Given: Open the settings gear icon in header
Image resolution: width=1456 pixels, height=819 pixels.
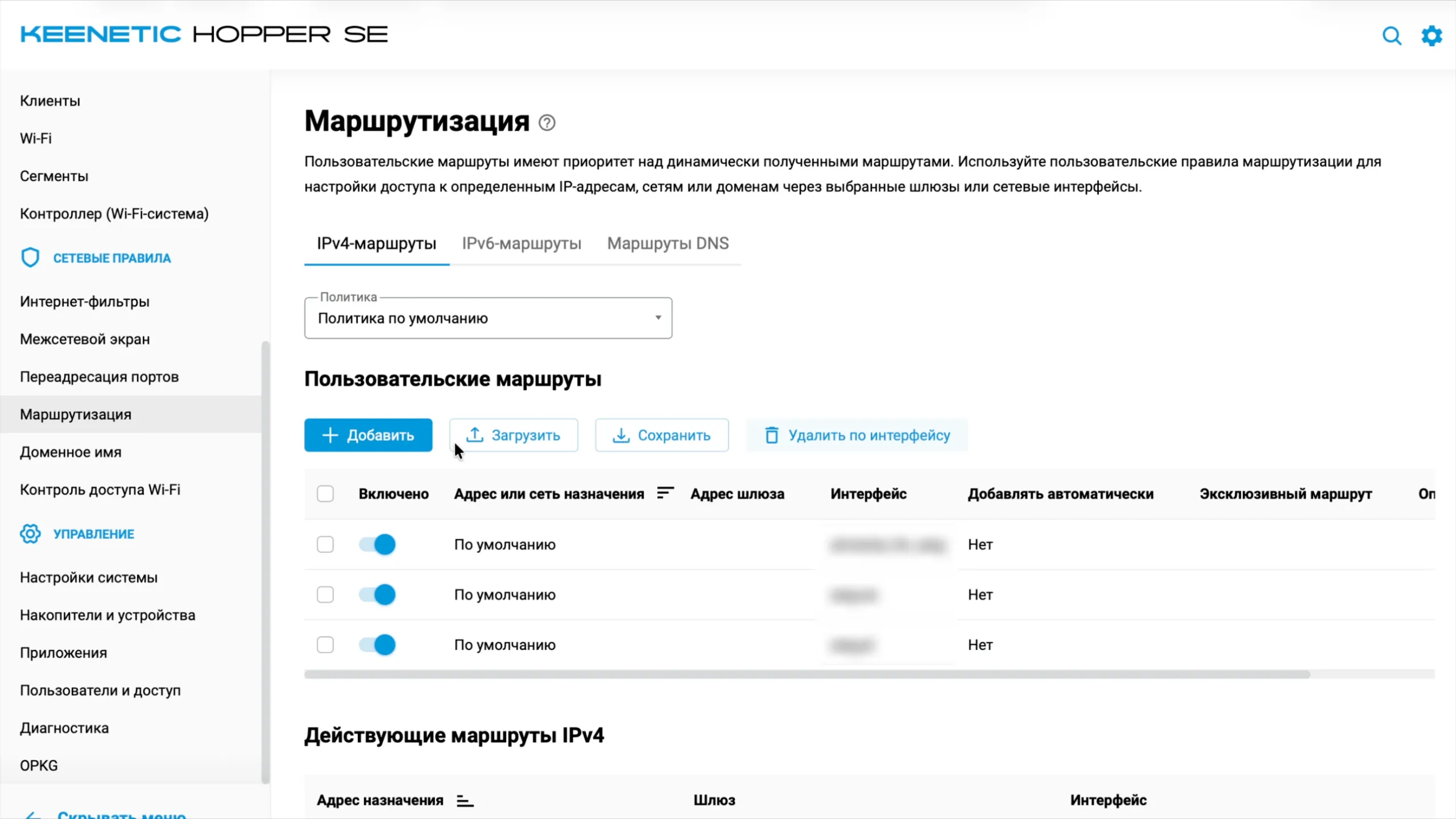Looking at the screenshot, I should click(1432, 36).
